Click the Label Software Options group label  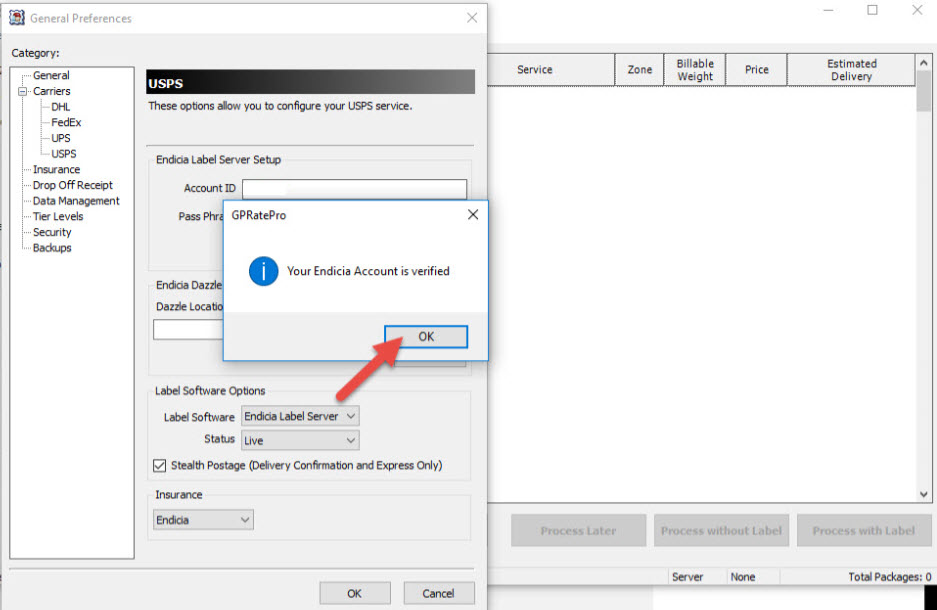pyautogui.click(x=210, y=391)
